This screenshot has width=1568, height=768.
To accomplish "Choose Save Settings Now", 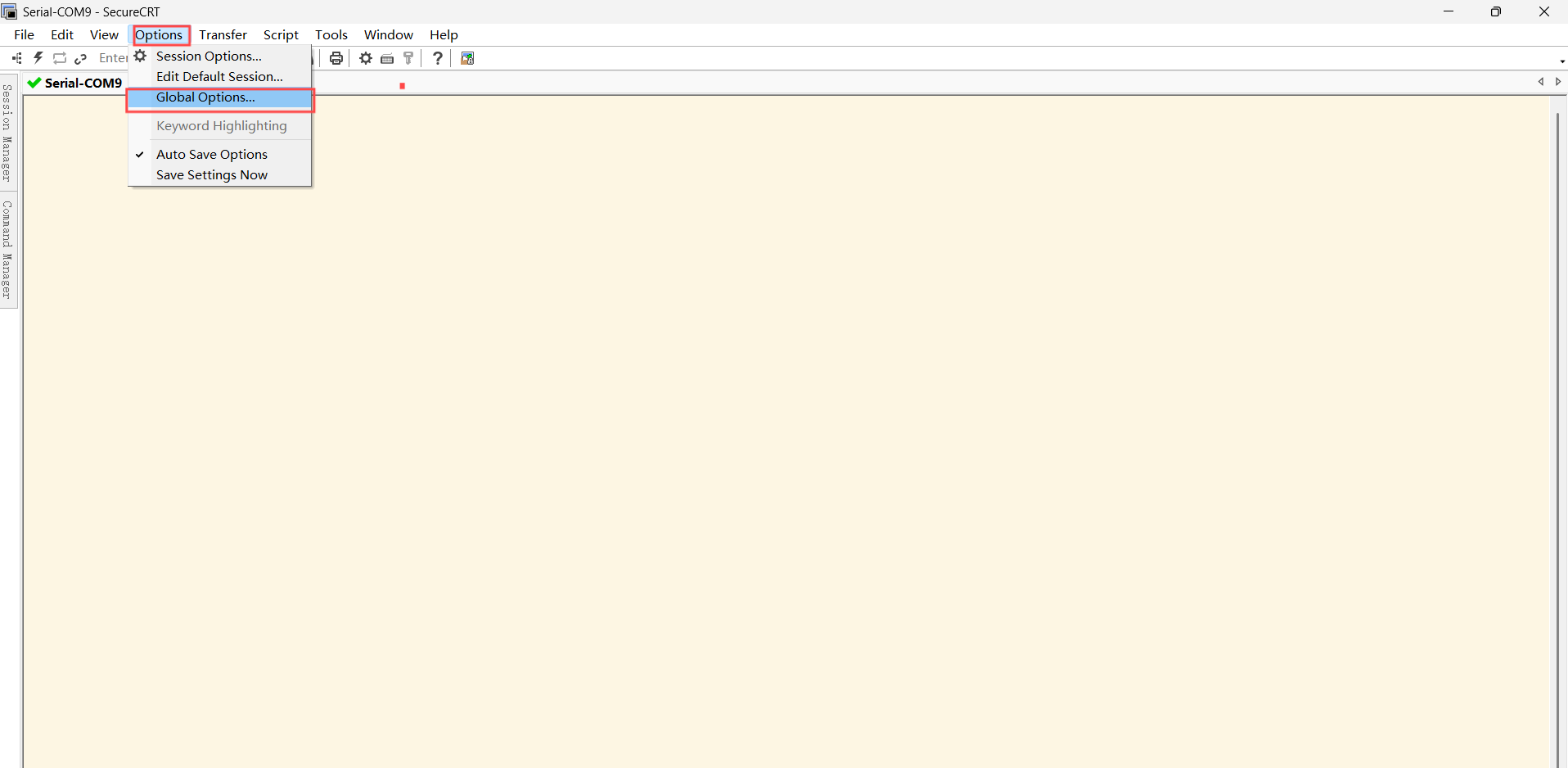I will 211,174.
